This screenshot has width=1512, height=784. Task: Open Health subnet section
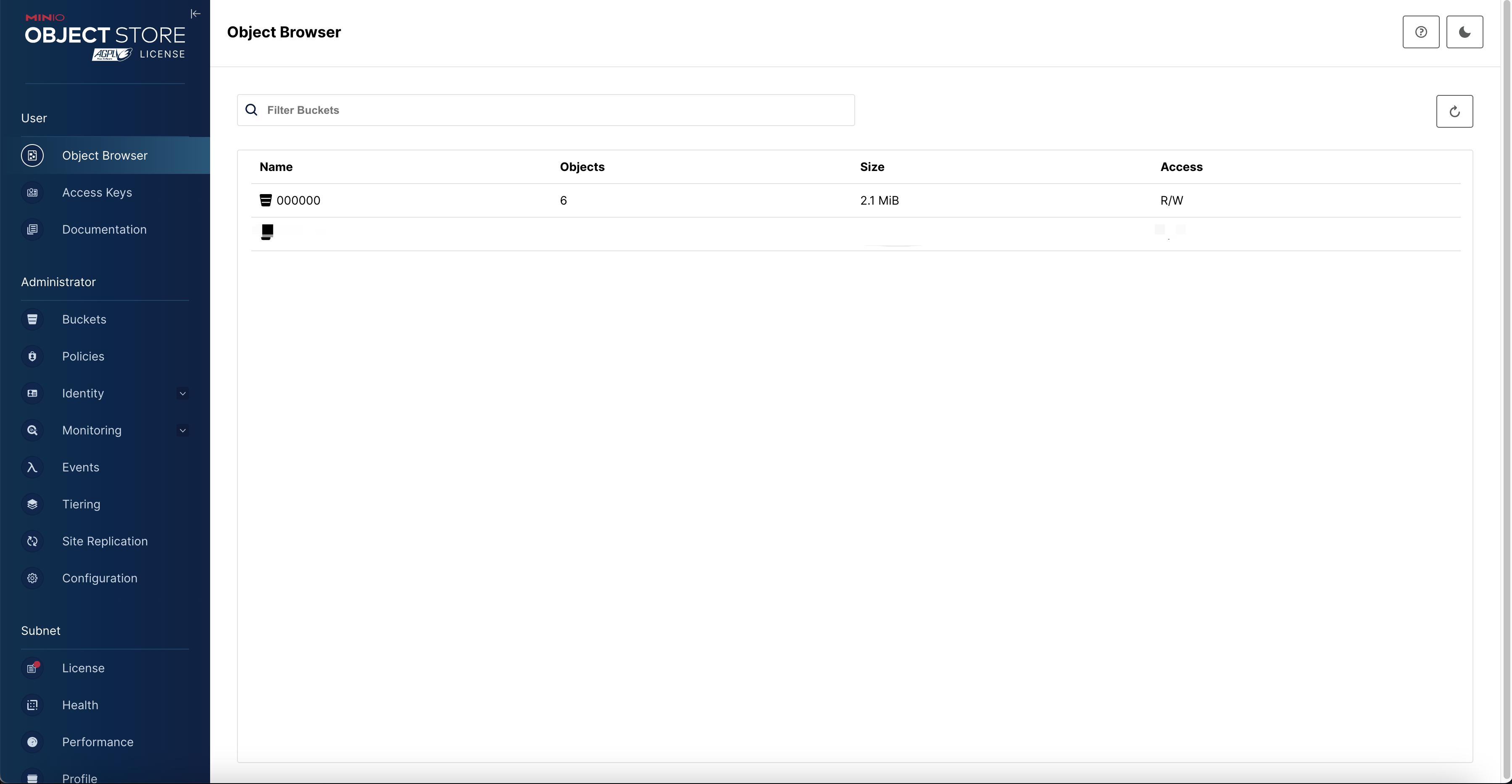pos(80,705)
